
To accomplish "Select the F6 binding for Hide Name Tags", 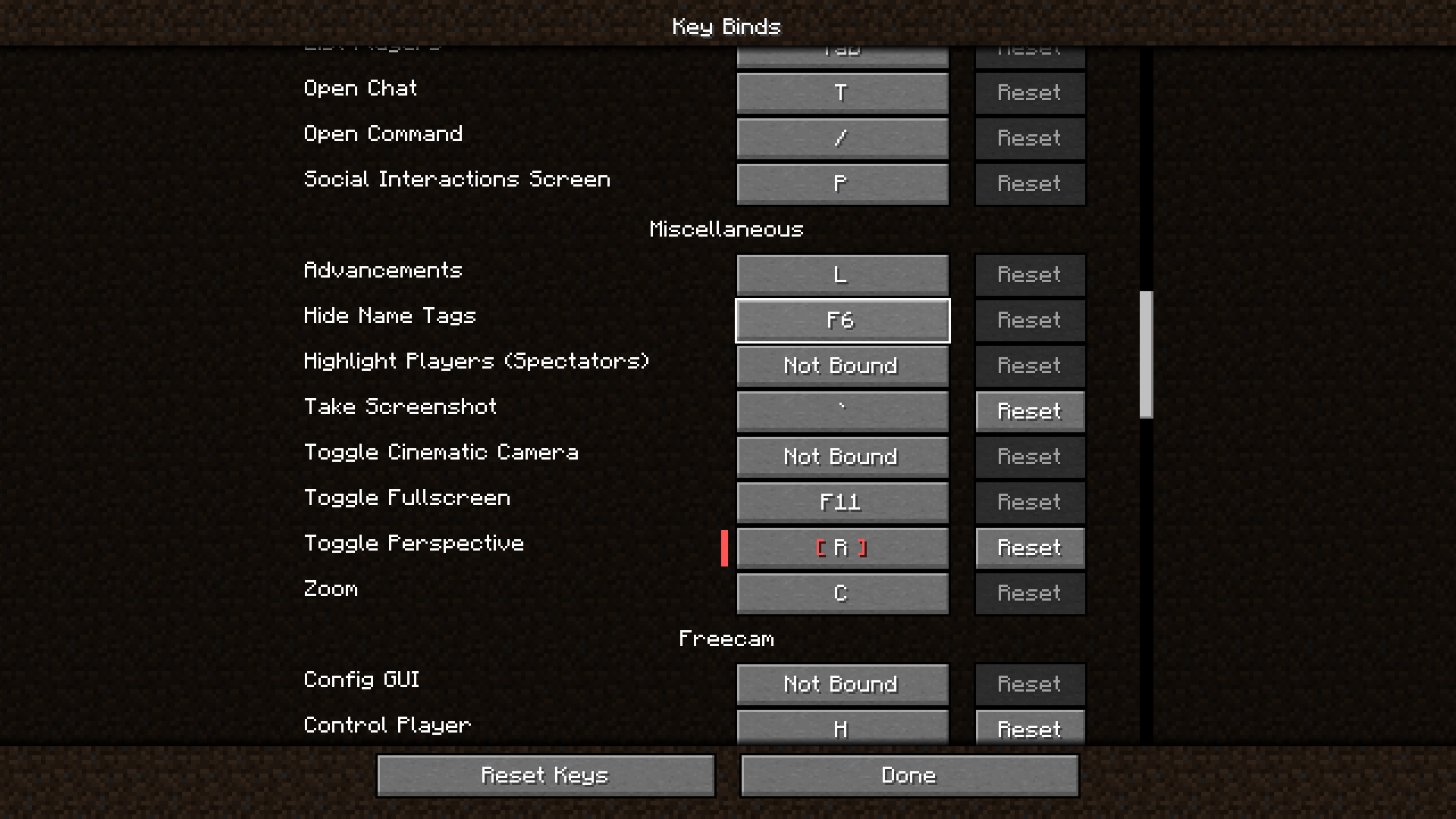I will pos(841,320).
